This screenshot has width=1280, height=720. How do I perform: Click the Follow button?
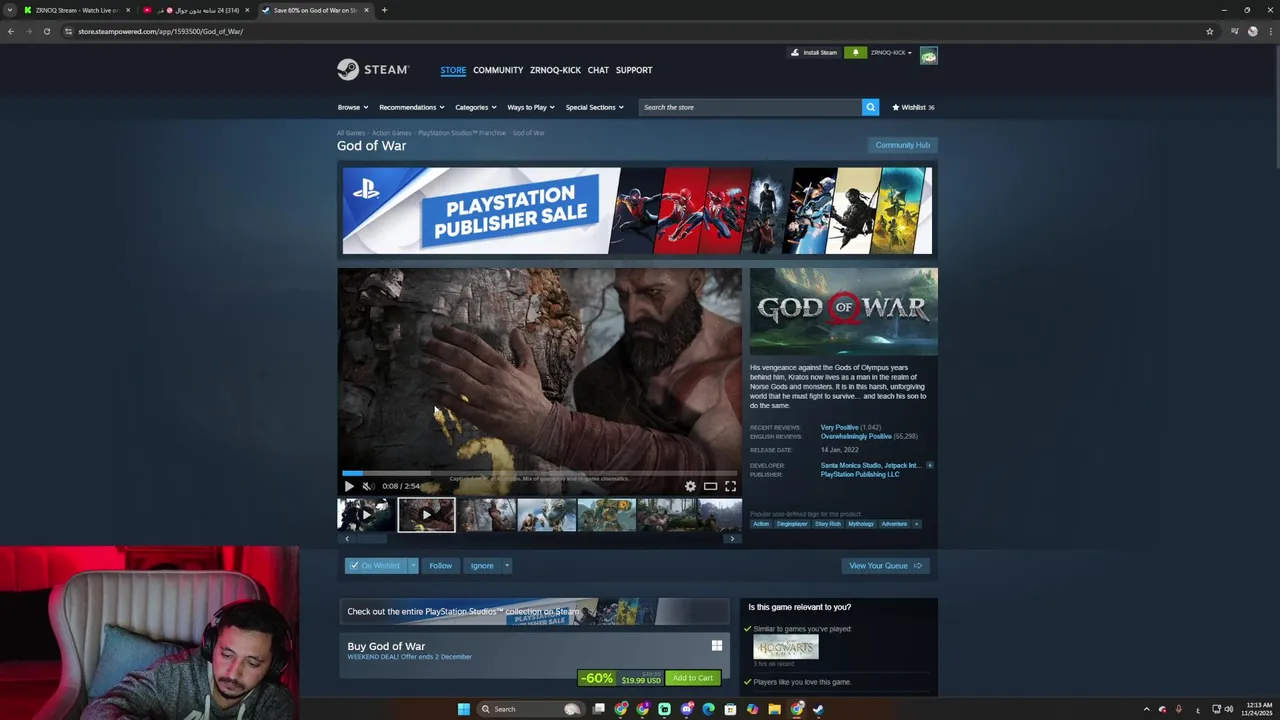pyautogui.click(x=440, y=566)
